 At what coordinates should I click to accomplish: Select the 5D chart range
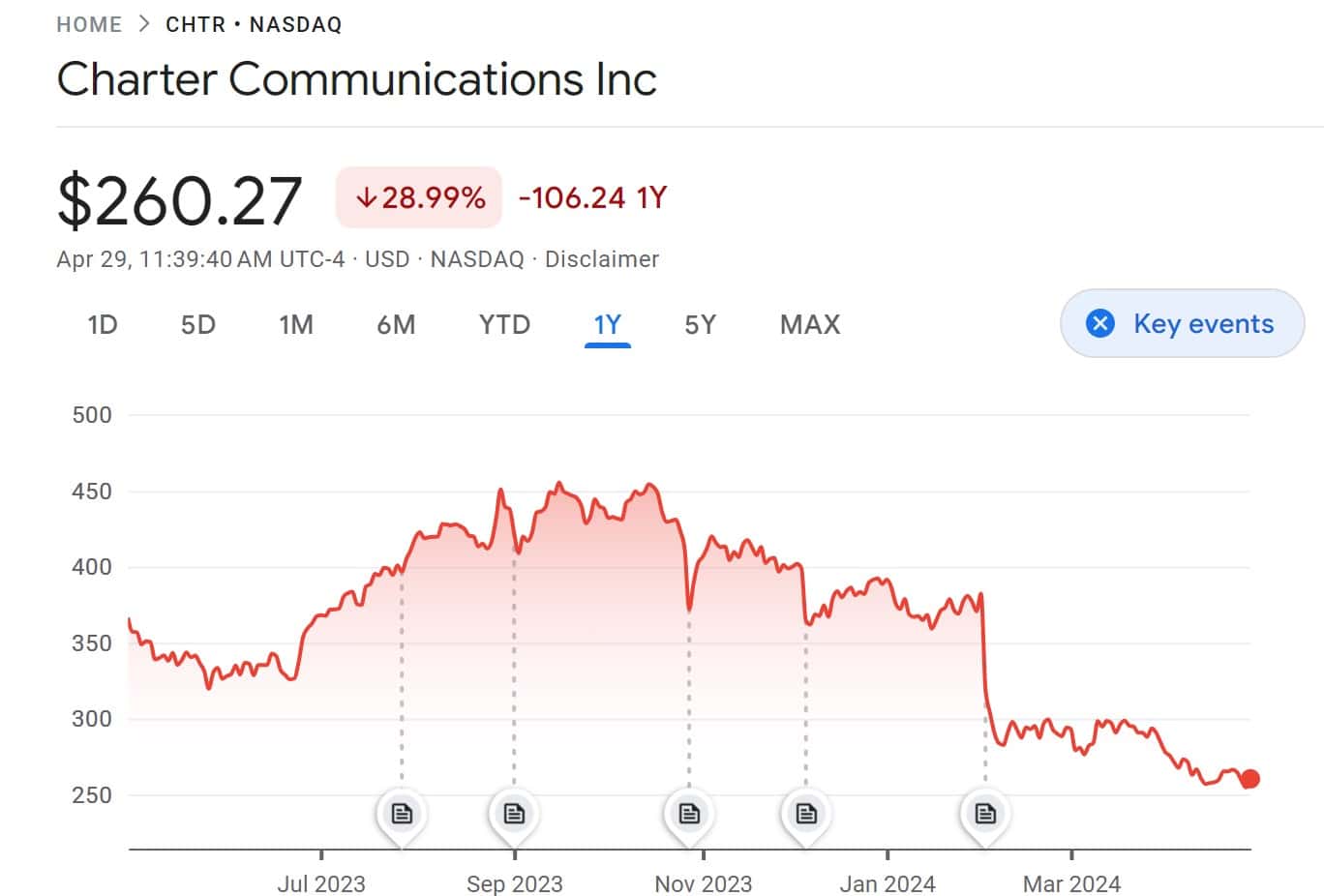(197, 324)
